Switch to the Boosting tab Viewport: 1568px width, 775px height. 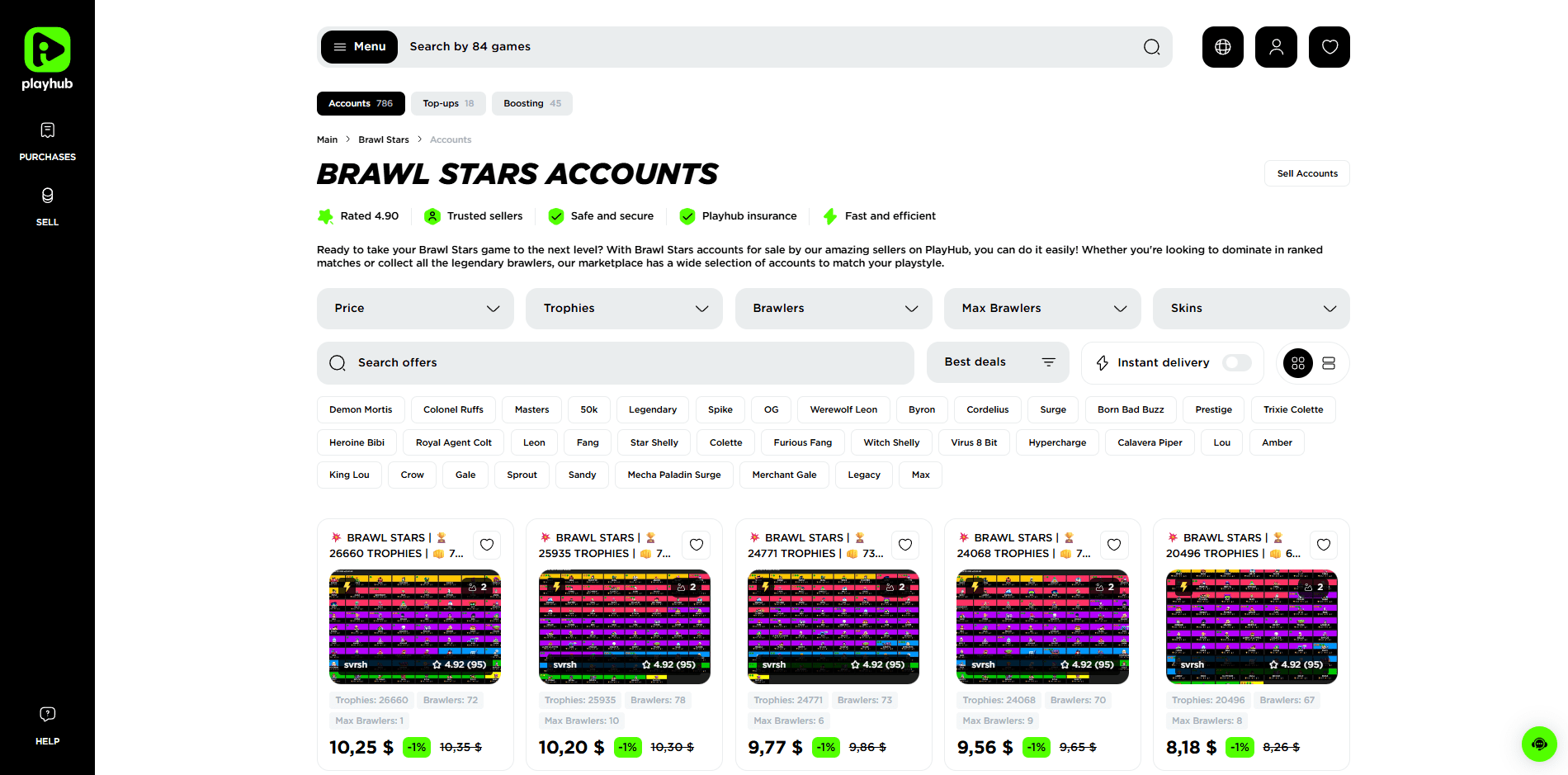[x=531, y=104]
